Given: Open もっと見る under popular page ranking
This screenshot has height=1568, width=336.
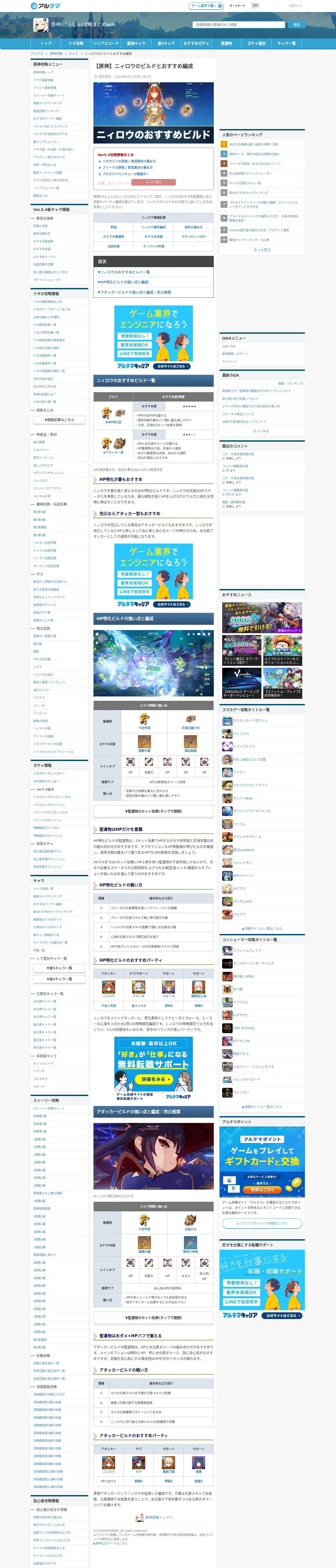Looking at the screenshot, I should 262,250.
